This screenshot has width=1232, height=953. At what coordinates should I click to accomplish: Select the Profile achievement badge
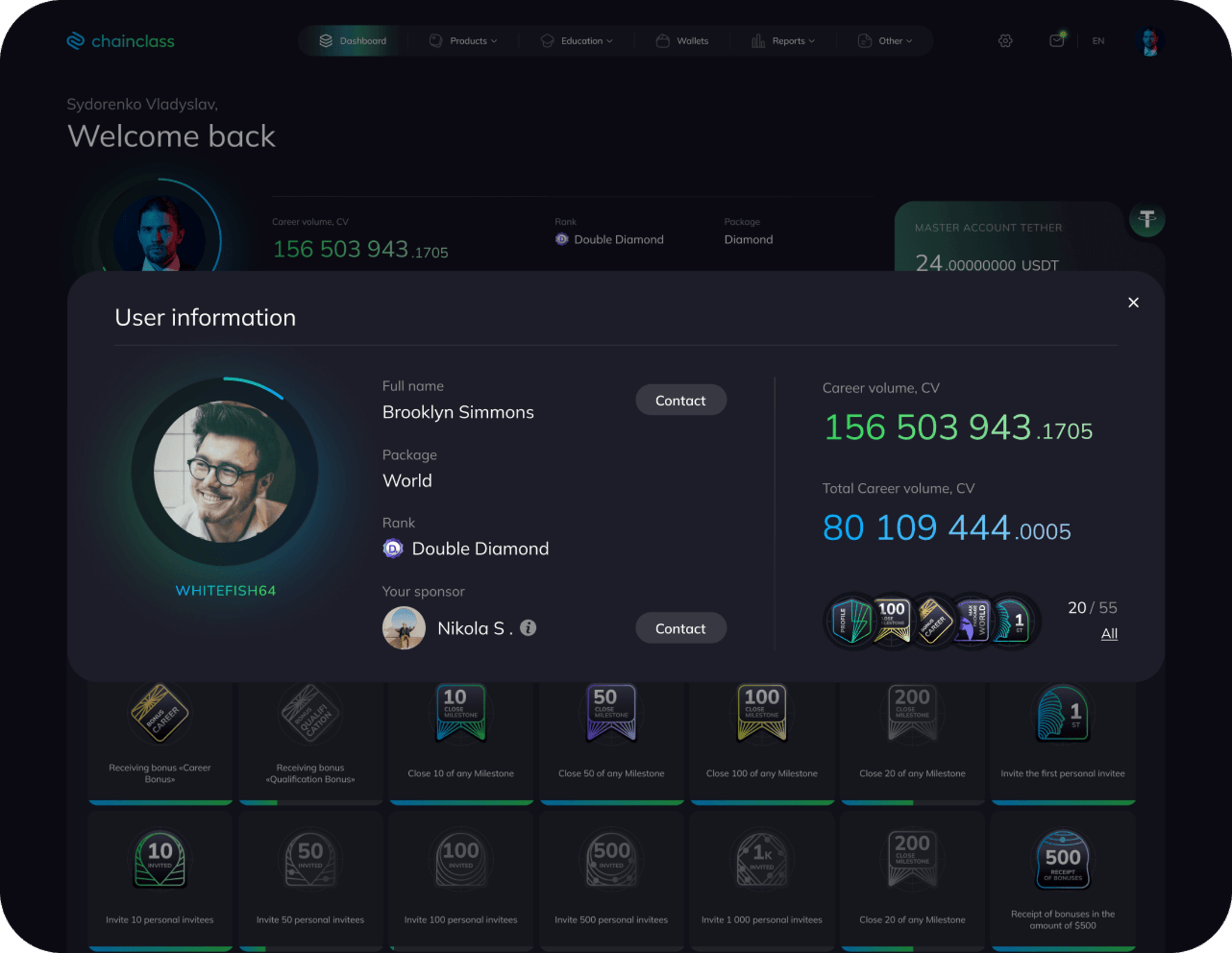851,621
